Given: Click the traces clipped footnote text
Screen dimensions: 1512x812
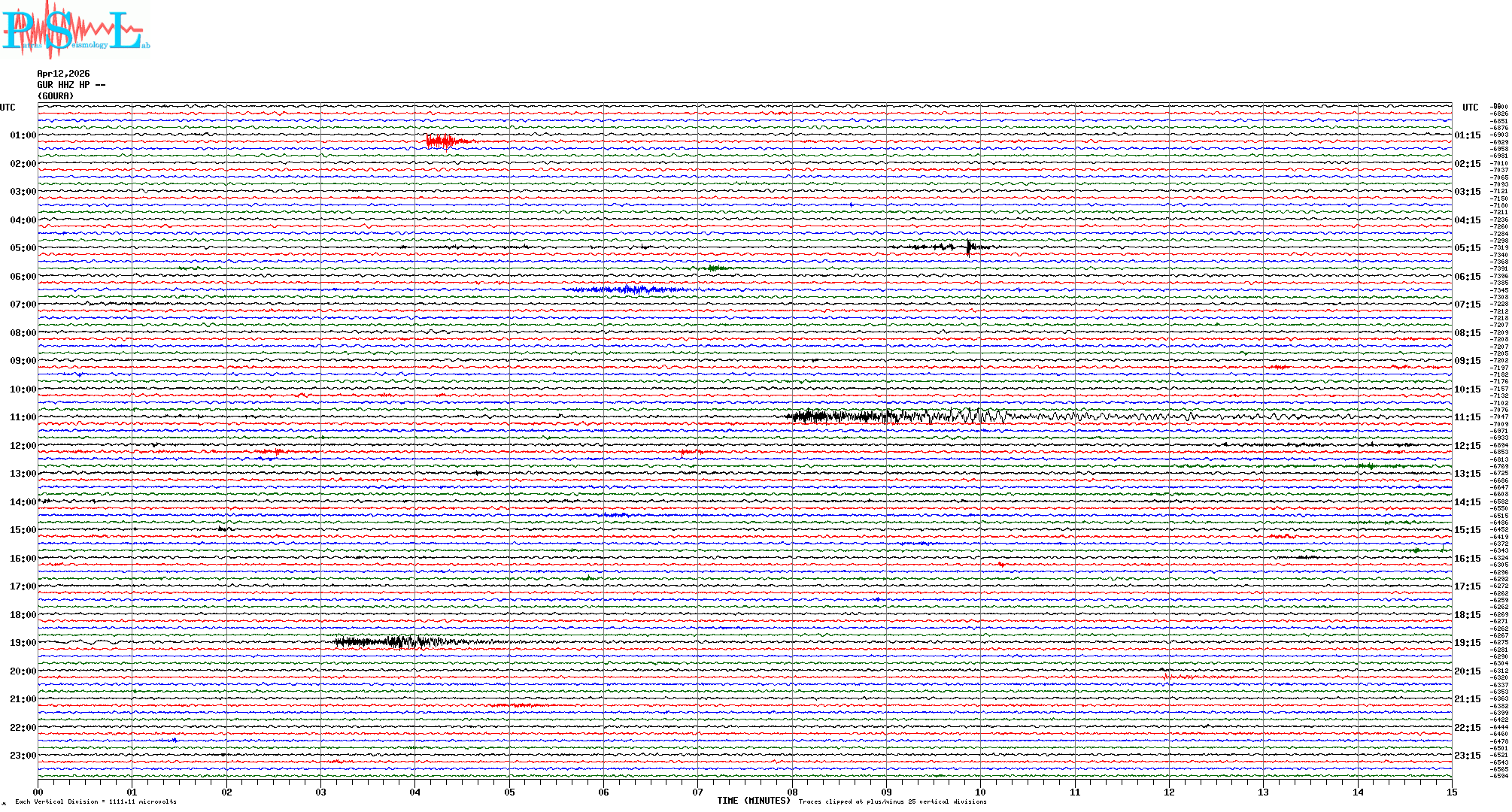Looking at the screenshot, I should (x=892, y=801).
